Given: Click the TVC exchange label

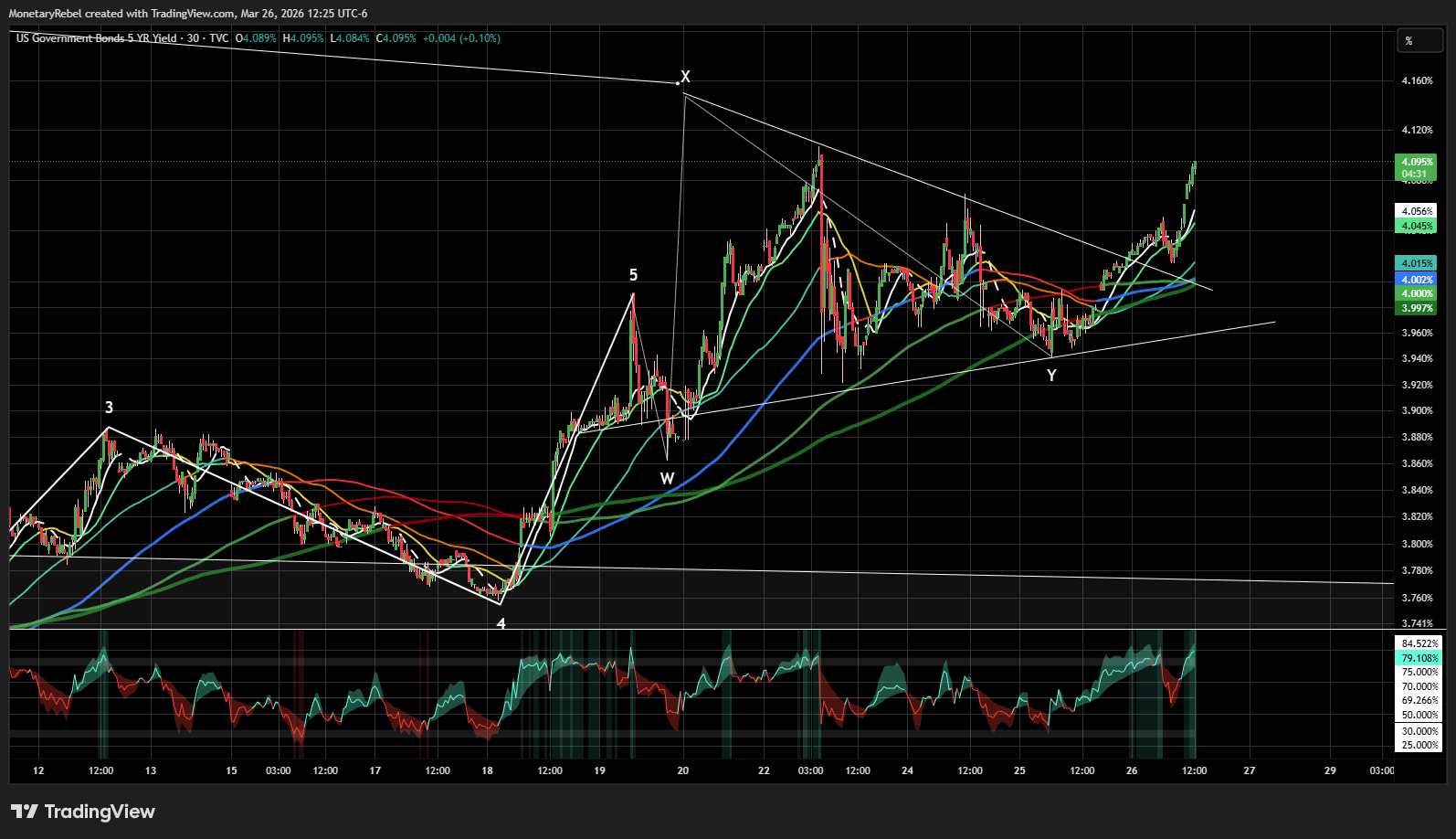Looking at the screenshot, I should click(x=219, y=38).
